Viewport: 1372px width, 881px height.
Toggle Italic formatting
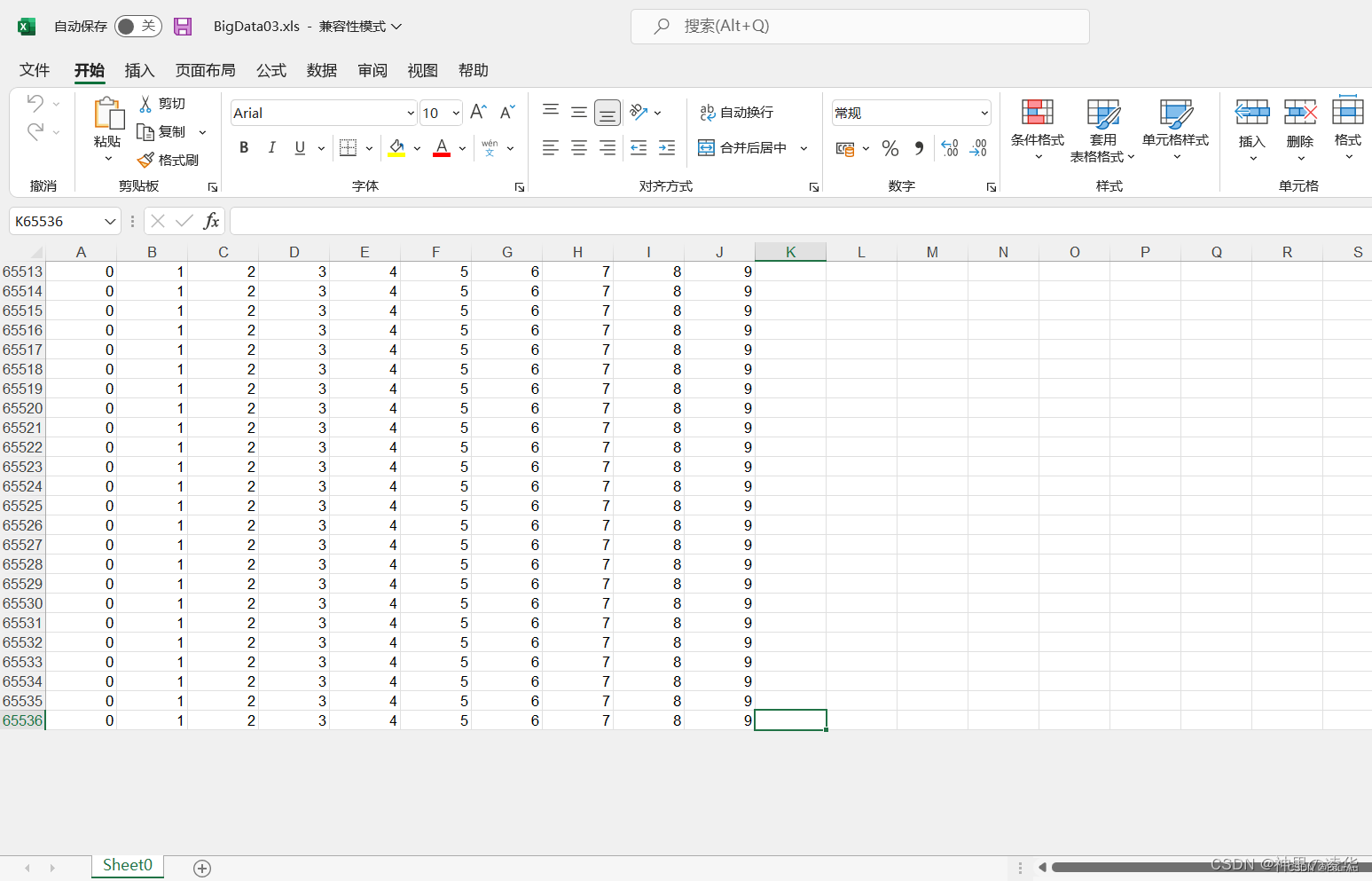pos(271,148)
